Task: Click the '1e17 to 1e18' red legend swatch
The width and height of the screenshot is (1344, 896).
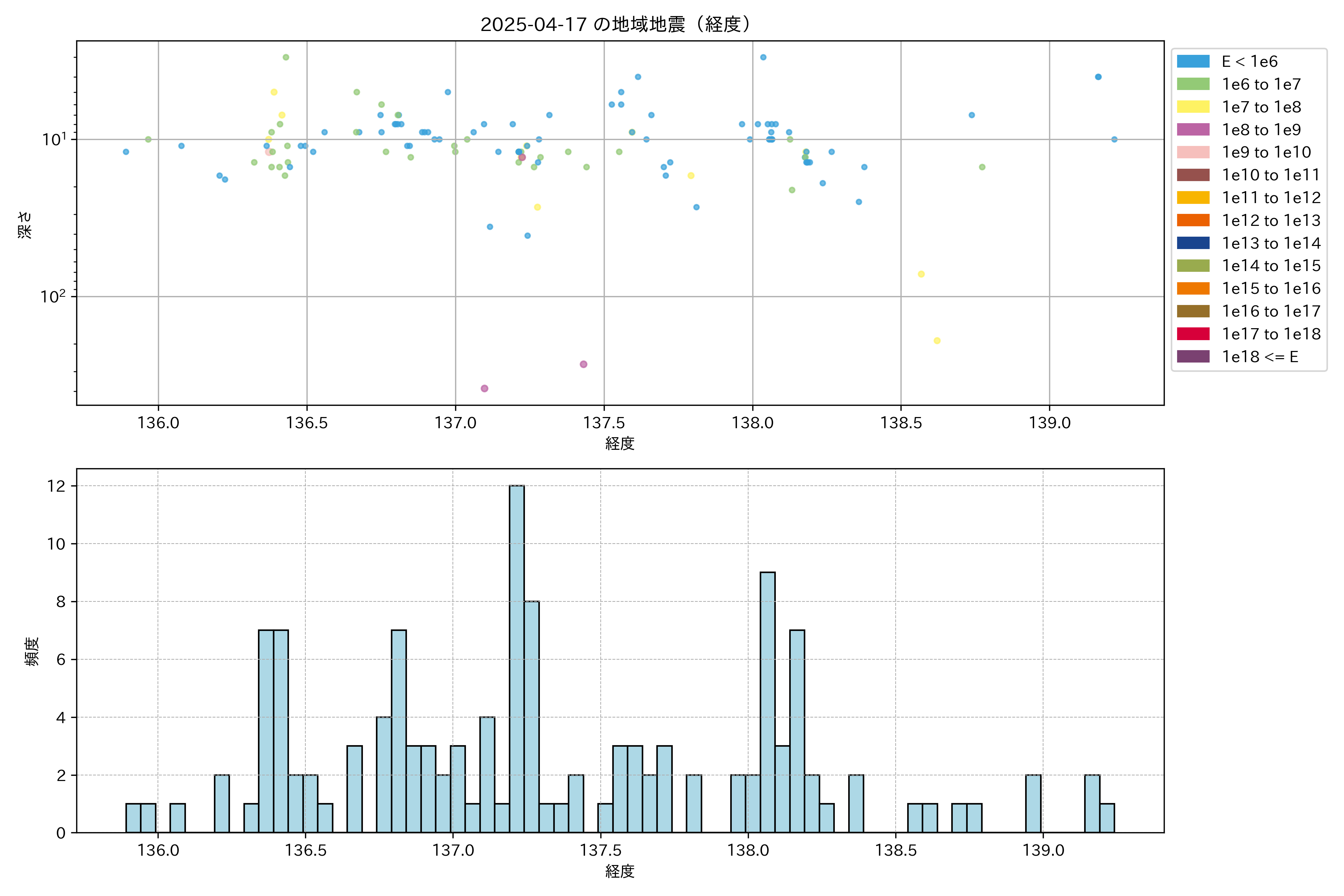Action: 1192,334
